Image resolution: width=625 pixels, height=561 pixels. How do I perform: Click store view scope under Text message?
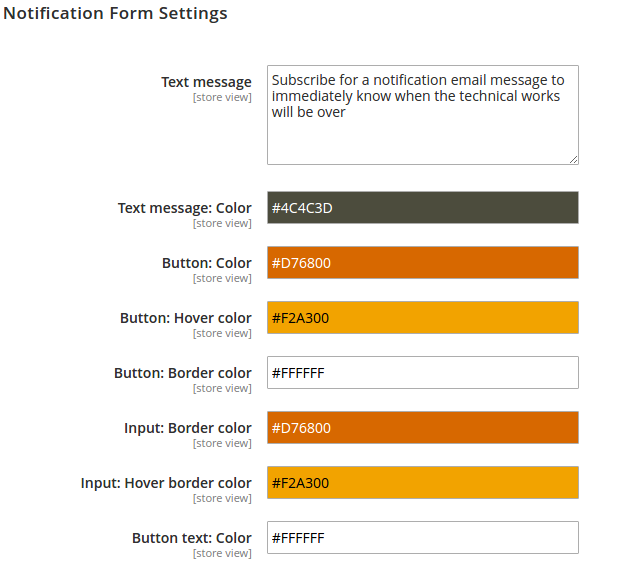pyautogui.click(x=222, y=97)
